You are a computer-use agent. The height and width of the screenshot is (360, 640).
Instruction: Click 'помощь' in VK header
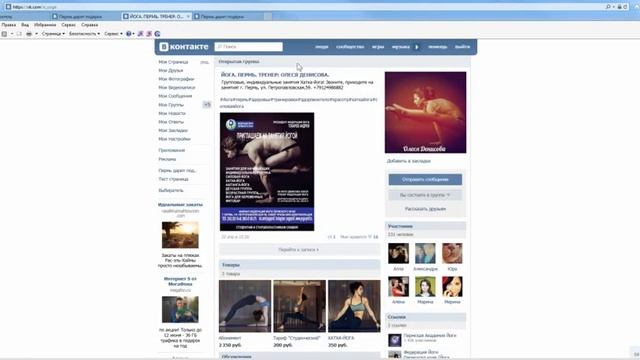438,47
